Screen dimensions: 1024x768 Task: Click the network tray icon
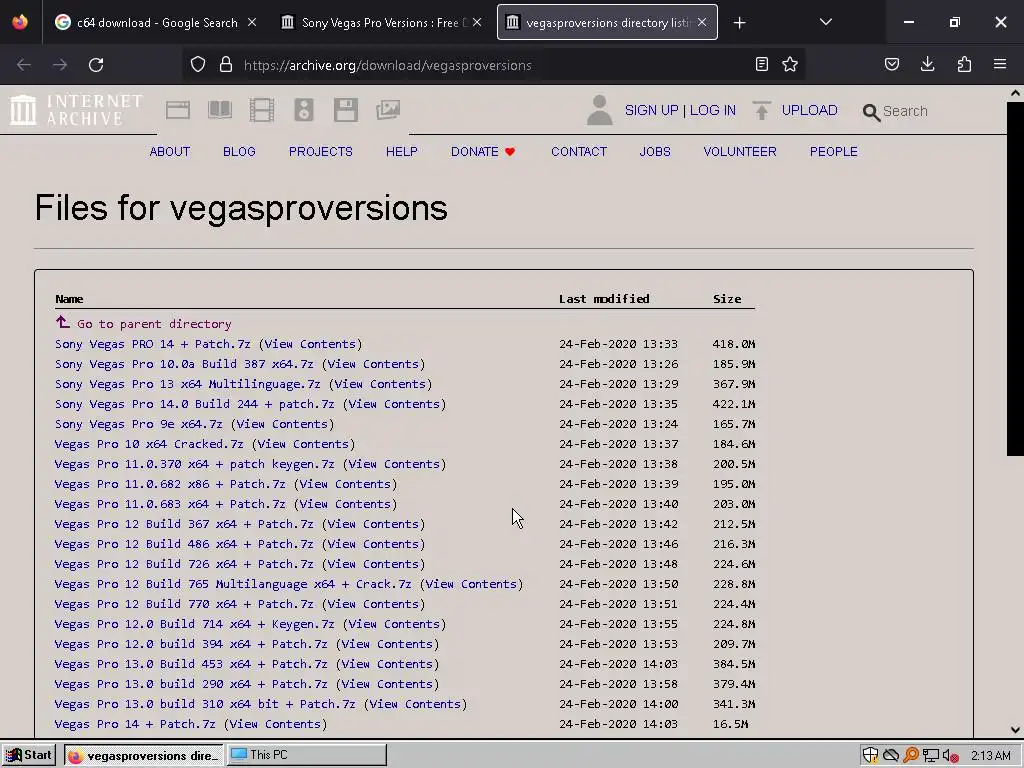pyautogui.click(x=931, y=756)
